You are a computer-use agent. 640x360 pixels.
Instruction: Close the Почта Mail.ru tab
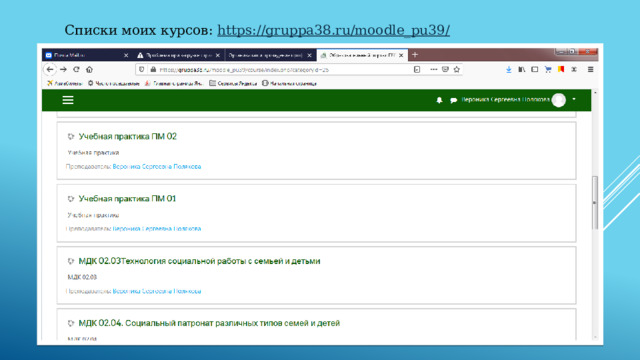[x=126, y=55]
